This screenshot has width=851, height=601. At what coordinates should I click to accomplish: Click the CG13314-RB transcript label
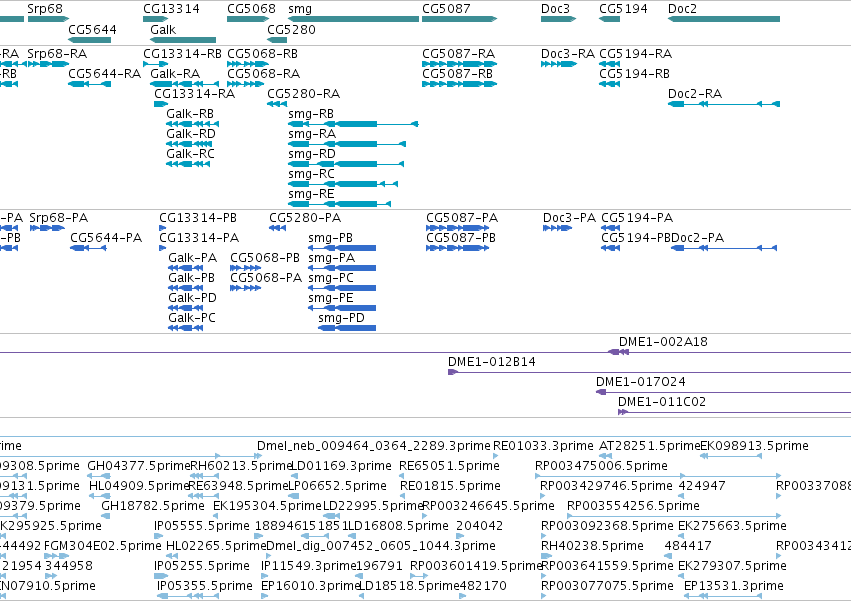pos(182,54)
